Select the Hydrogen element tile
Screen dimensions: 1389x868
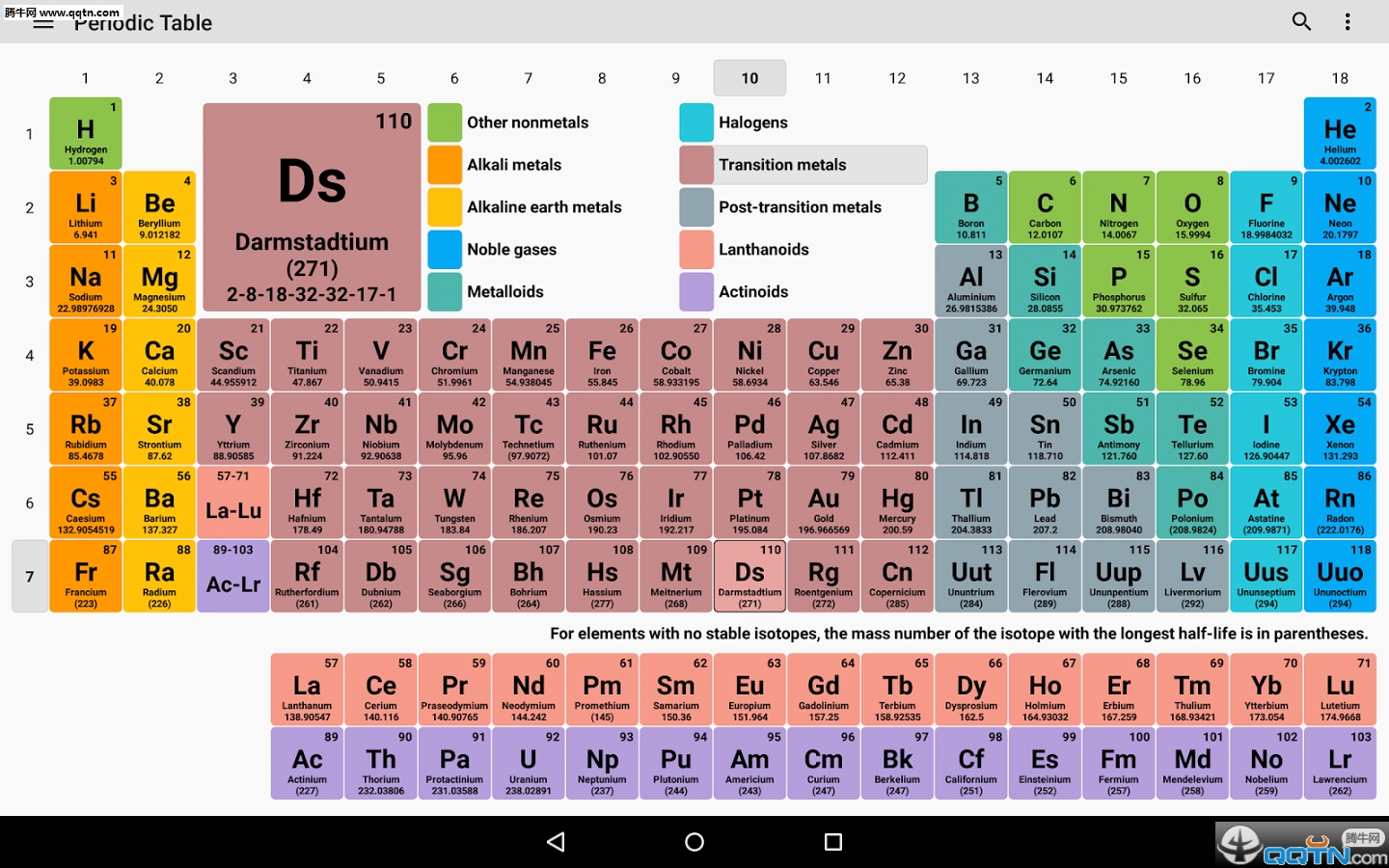point(86,134)
